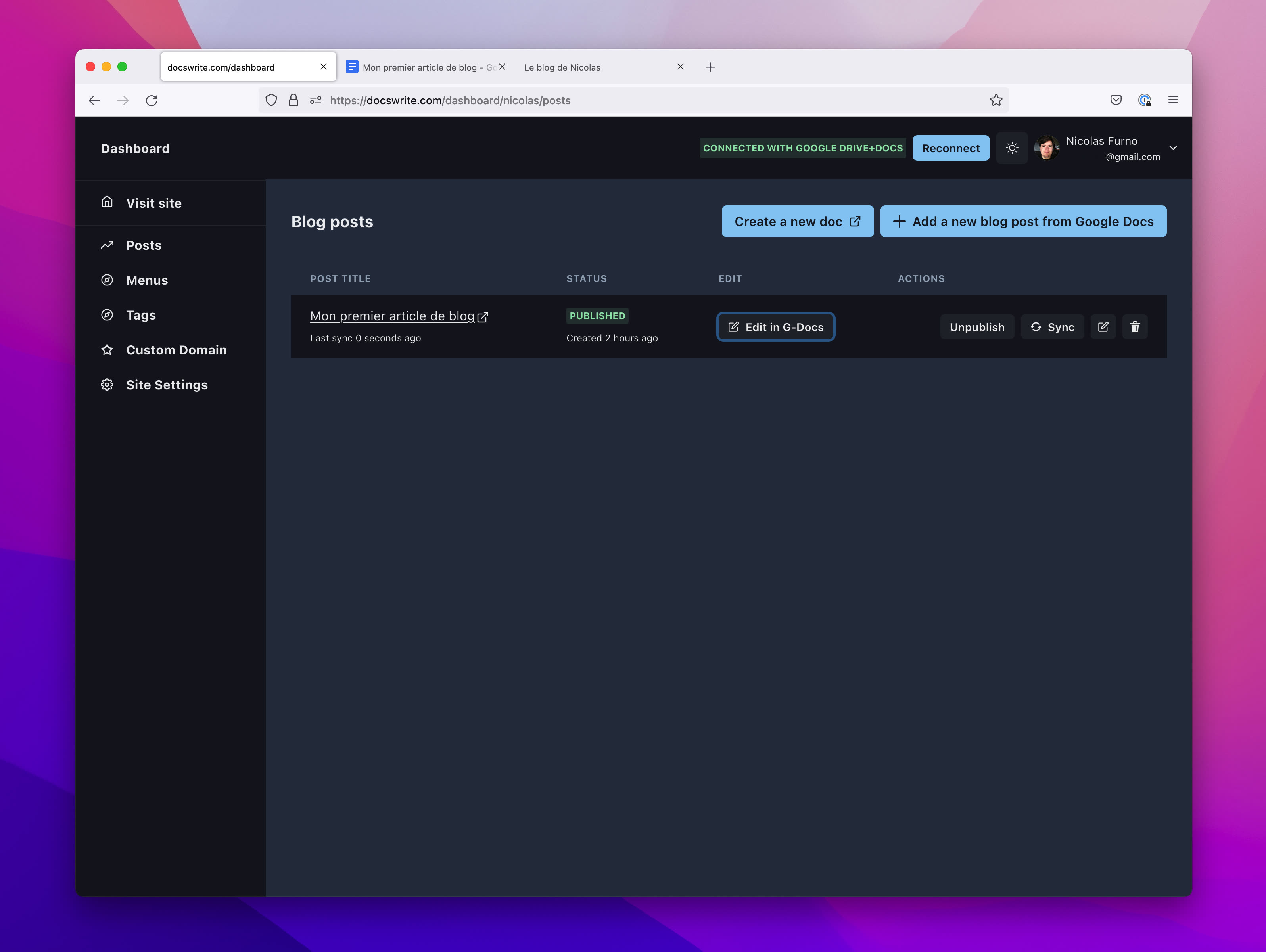Screen dimensions: 1266x952
Task: Click the Site Settings icon in sidebar
Action: coord(107,384)
